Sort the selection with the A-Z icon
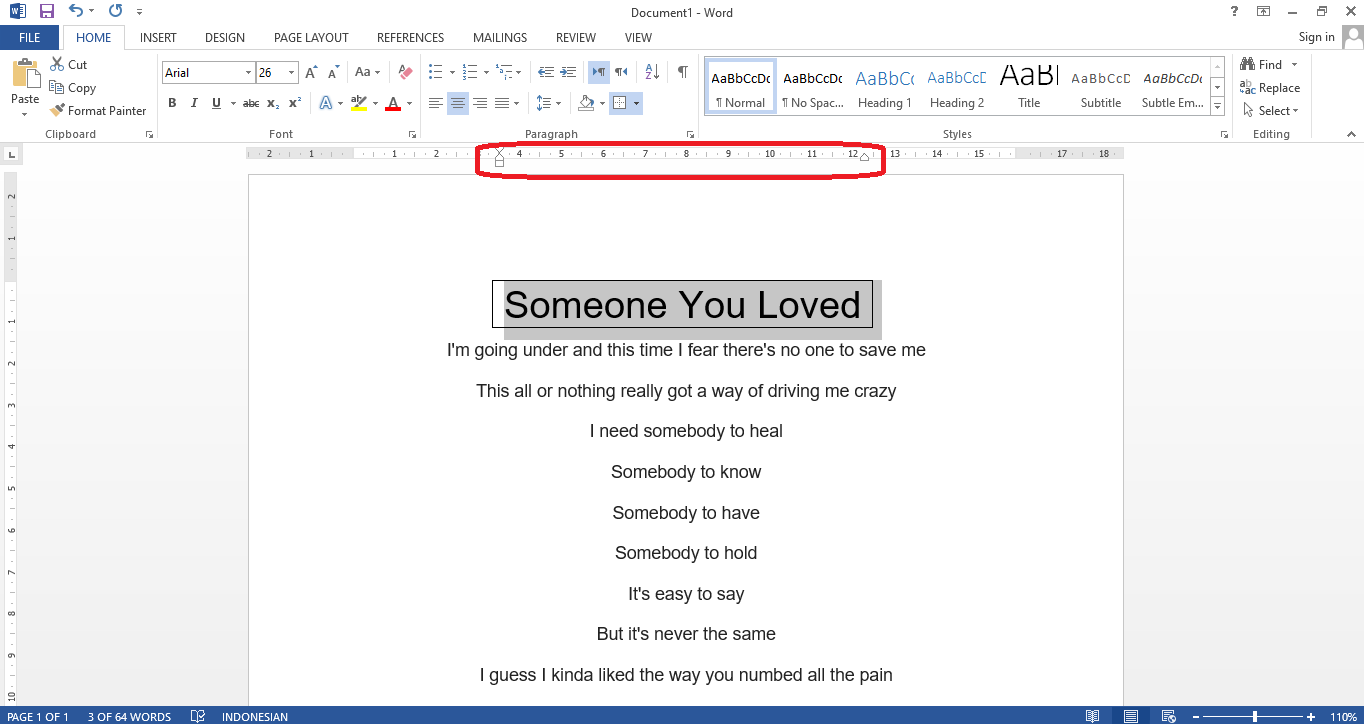 [x=652, y=73]
